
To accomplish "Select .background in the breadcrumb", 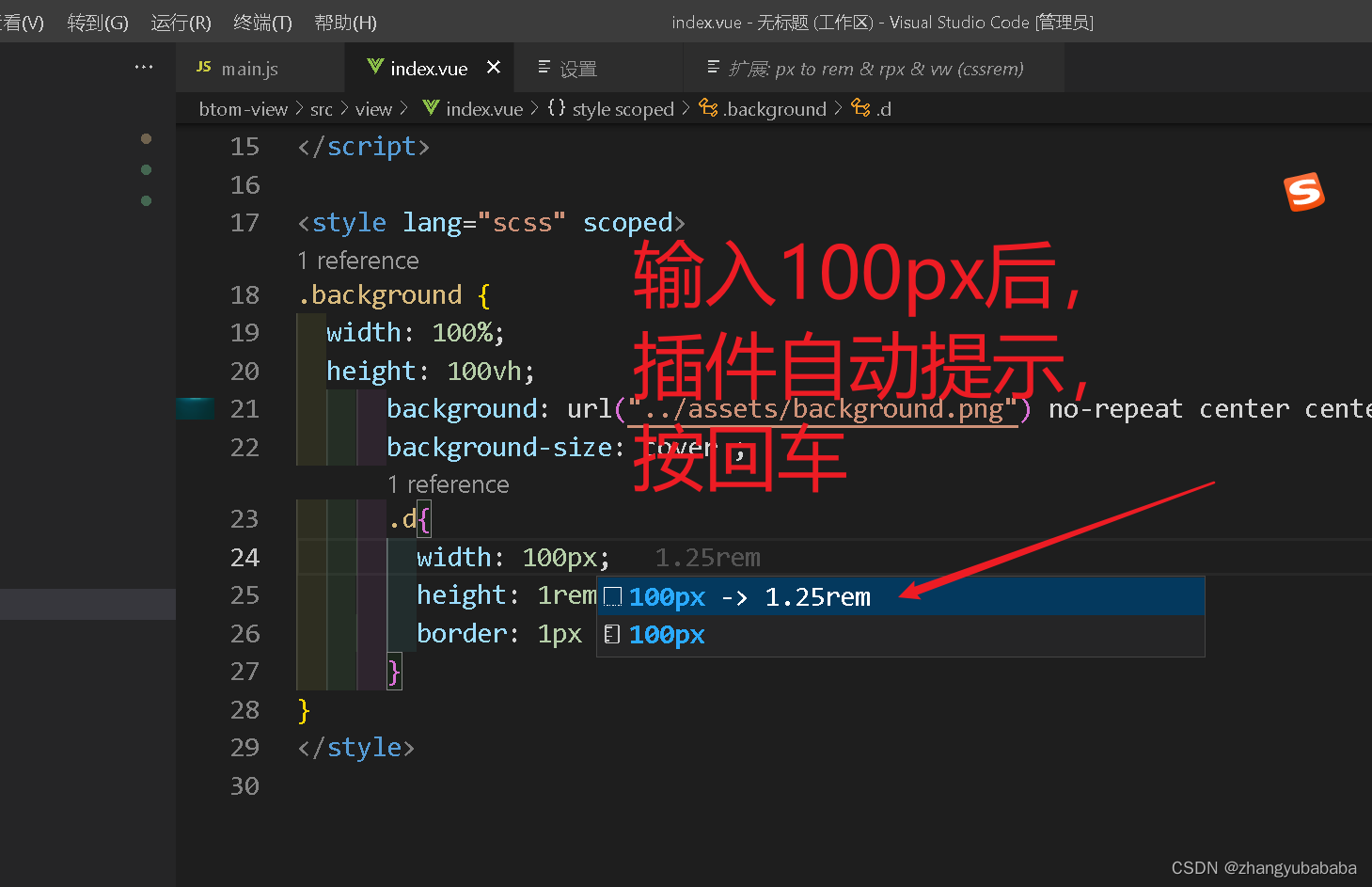I will 775,109.
